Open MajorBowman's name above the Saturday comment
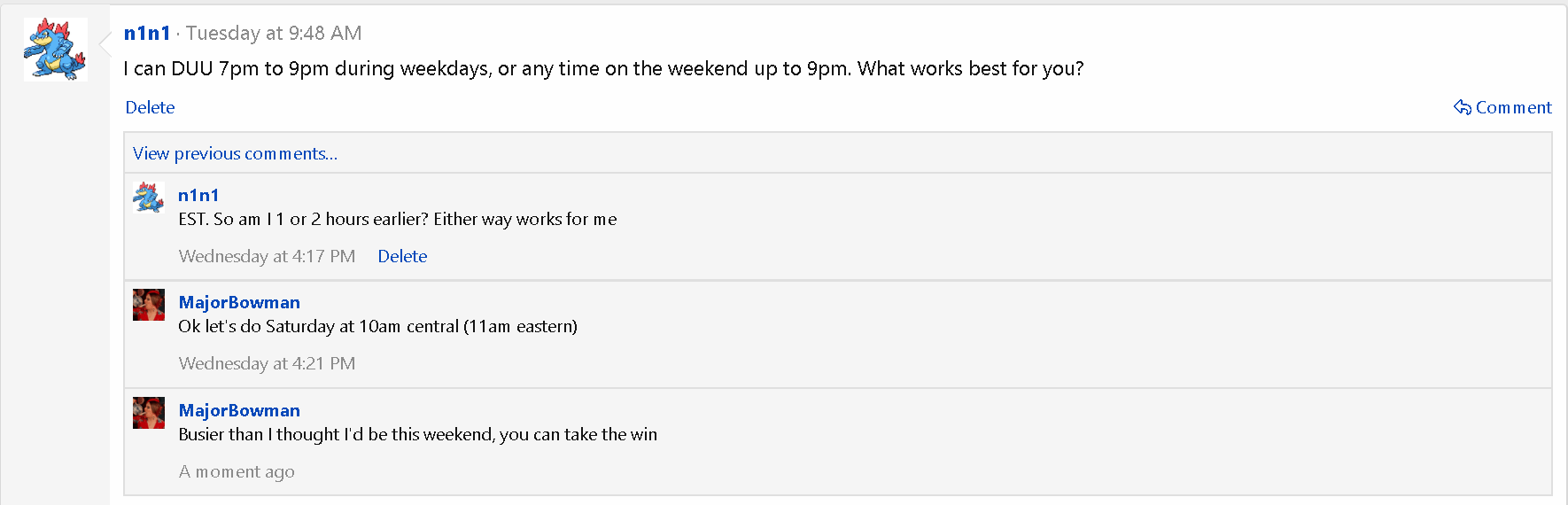1568x505 pixels. tap(239, 302)
